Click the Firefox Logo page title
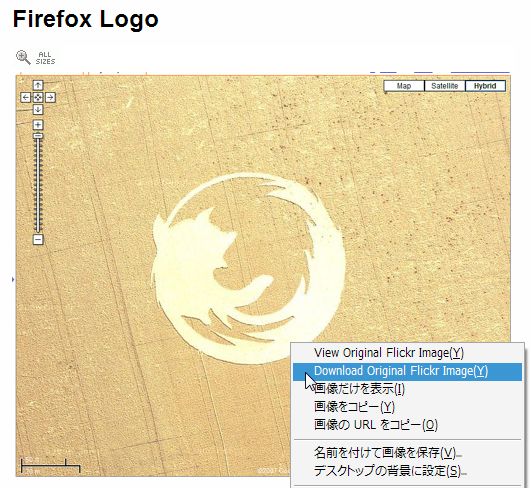The width and height of the screenshot is (531, 488). [x=86, y=19]
